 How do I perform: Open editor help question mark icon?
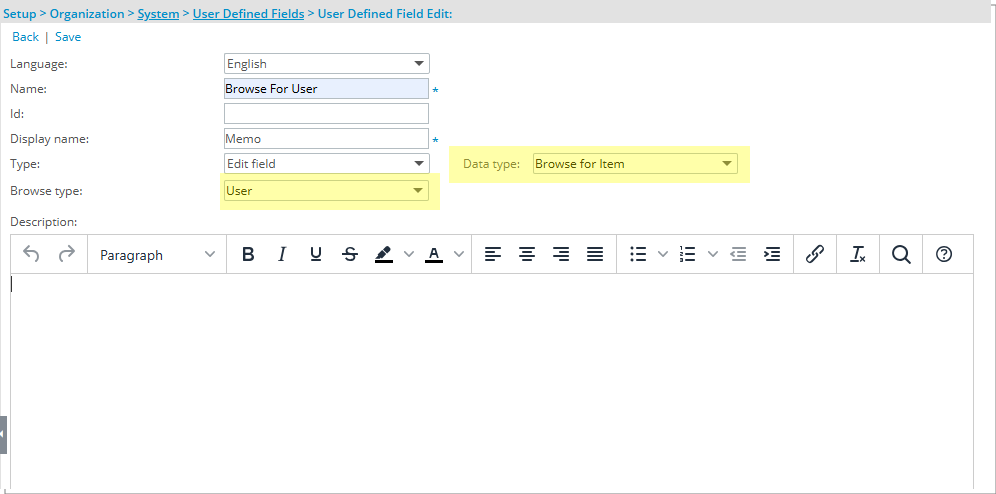[x=943, y=255]
